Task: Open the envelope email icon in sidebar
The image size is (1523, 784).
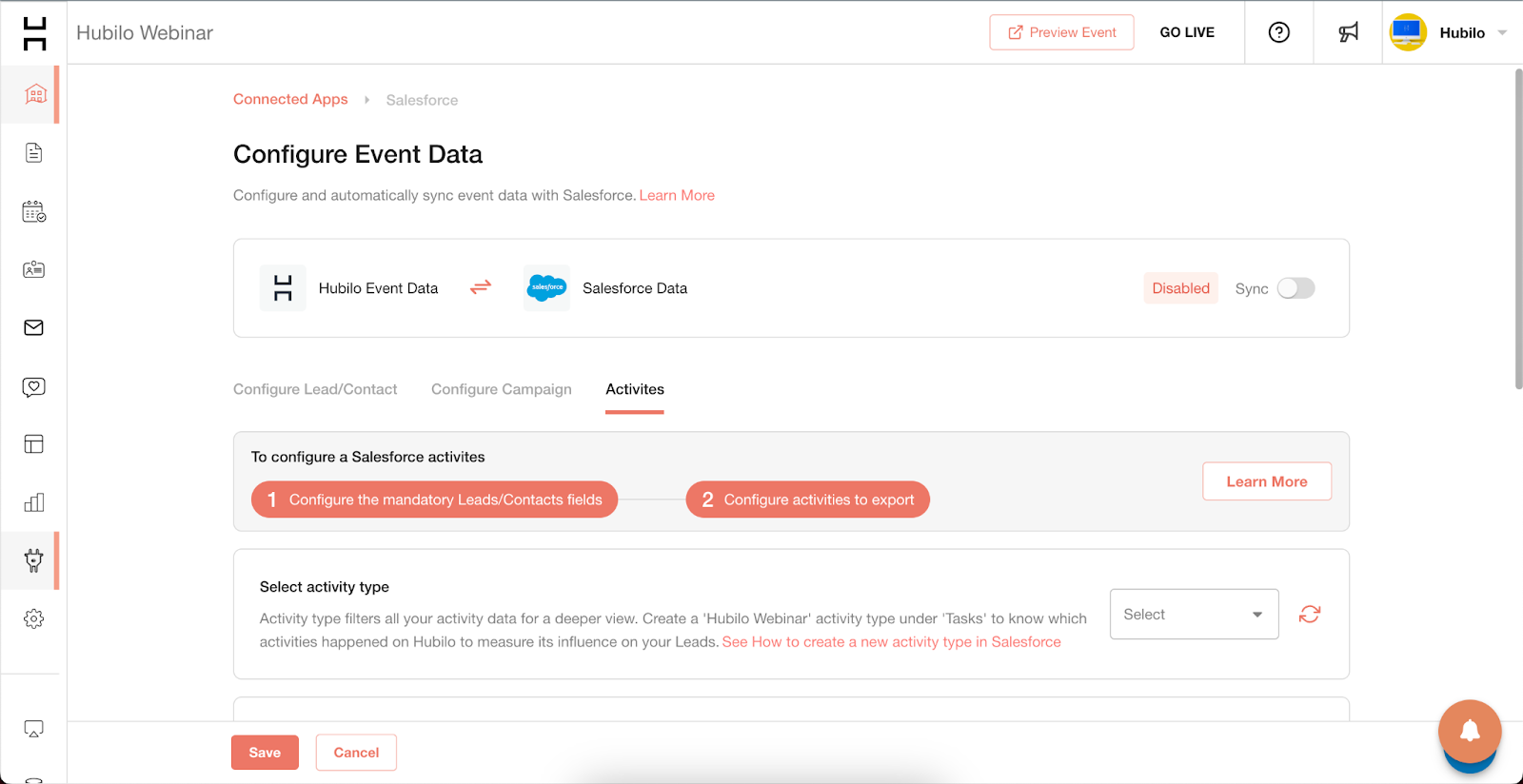Action: pyautogui.click(x=34, y=328)
